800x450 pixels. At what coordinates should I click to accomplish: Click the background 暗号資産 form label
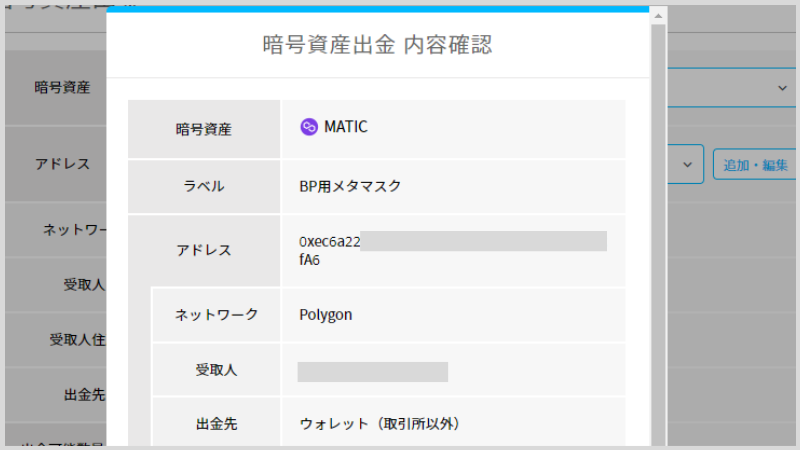coord(62,87)
